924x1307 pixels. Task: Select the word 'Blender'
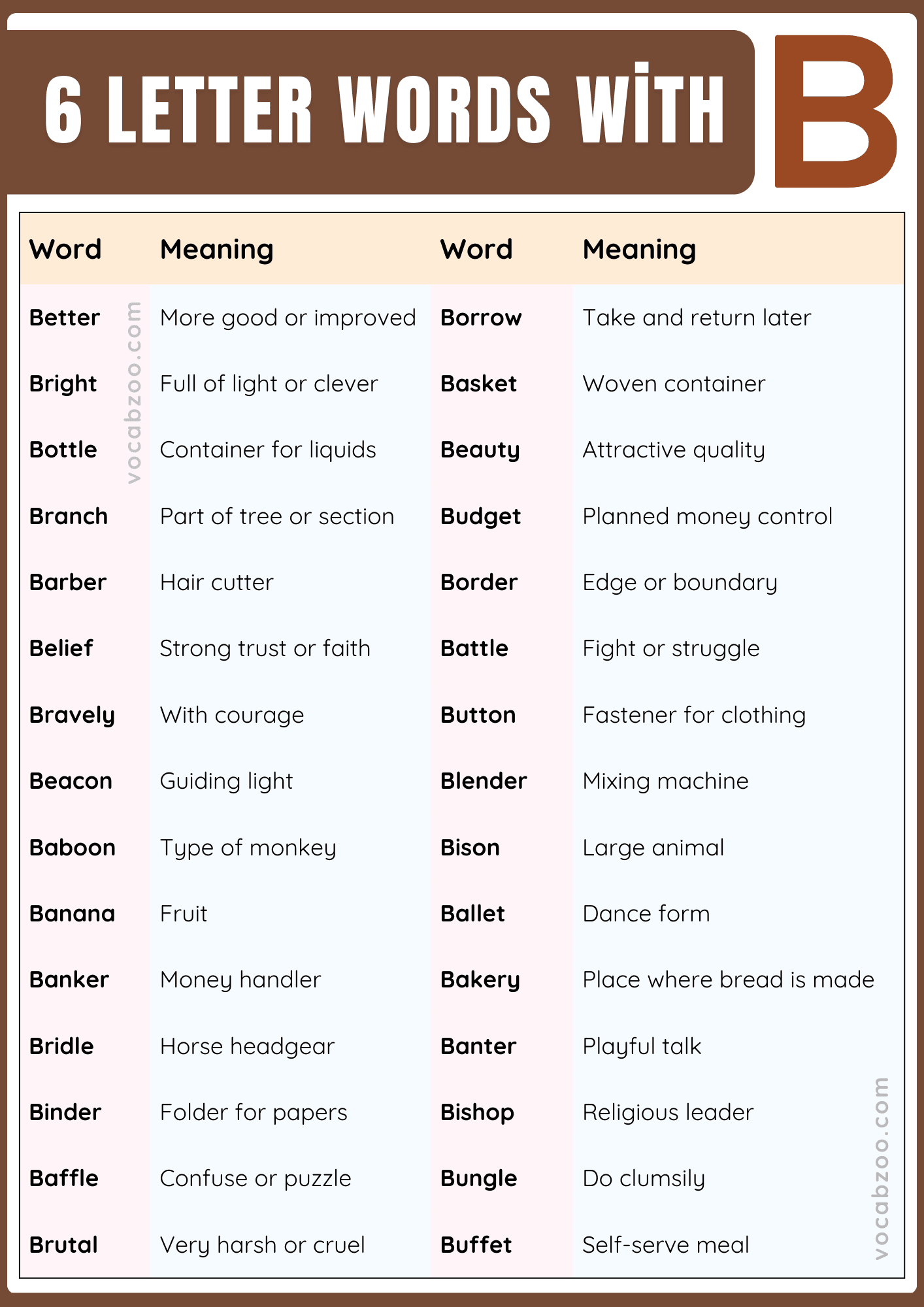pos(484,781)
